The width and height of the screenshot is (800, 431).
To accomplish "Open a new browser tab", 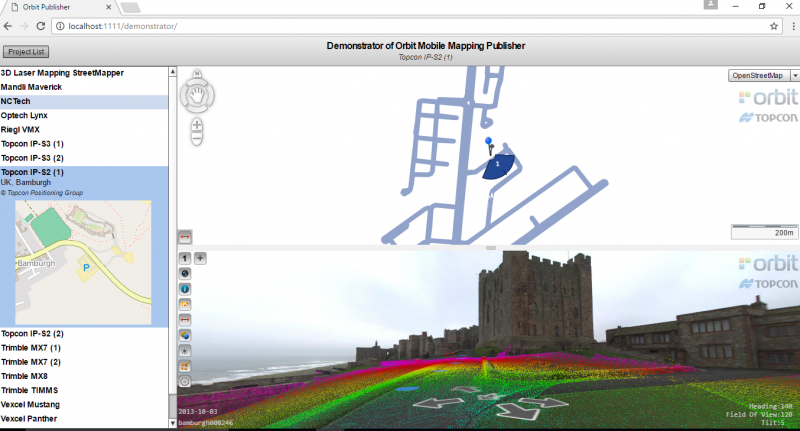I will pos(130,7).
